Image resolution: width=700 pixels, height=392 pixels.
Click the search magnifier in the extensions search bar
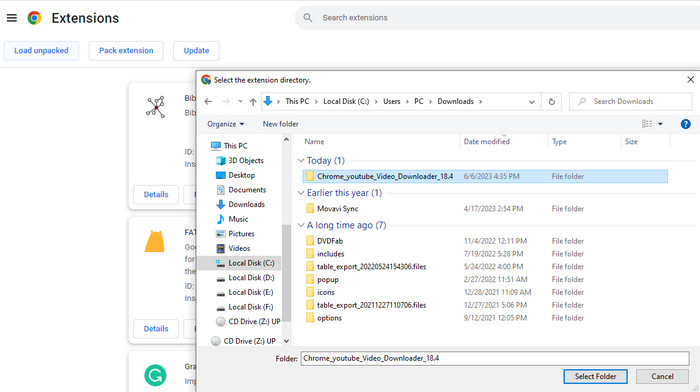pyautogui.click(x=308, y=18)
